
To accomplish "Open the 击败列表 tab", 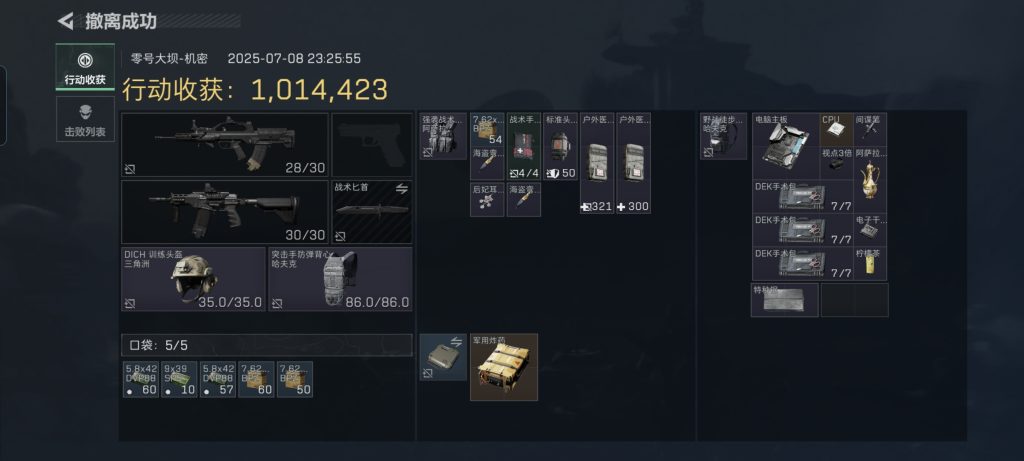I will pos(85,119).
